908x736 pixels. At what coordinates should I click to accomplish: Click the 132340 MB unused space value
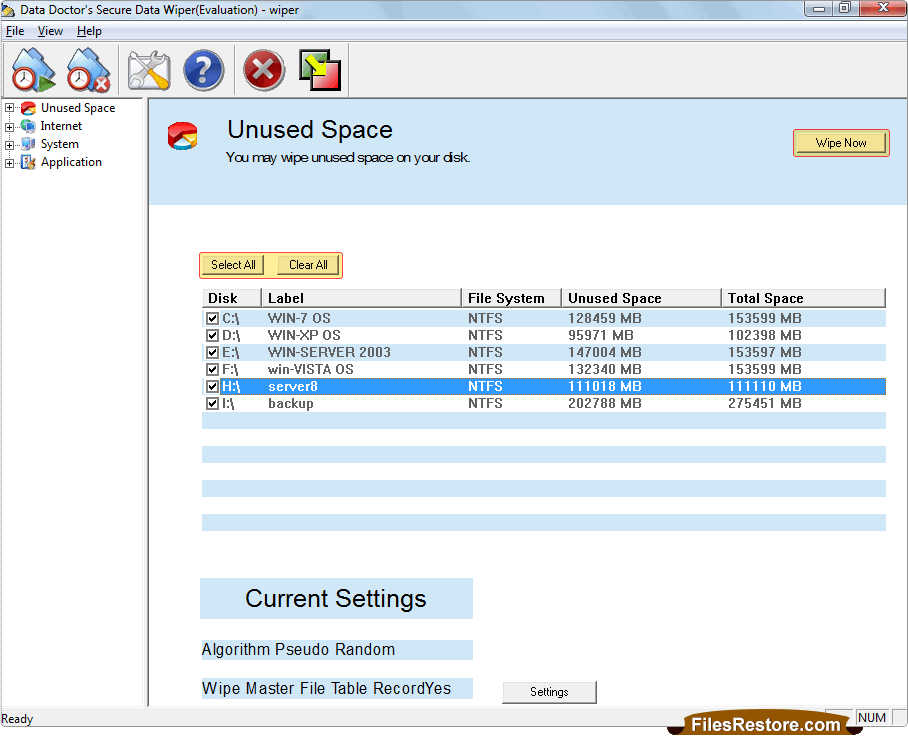[605, 369]
